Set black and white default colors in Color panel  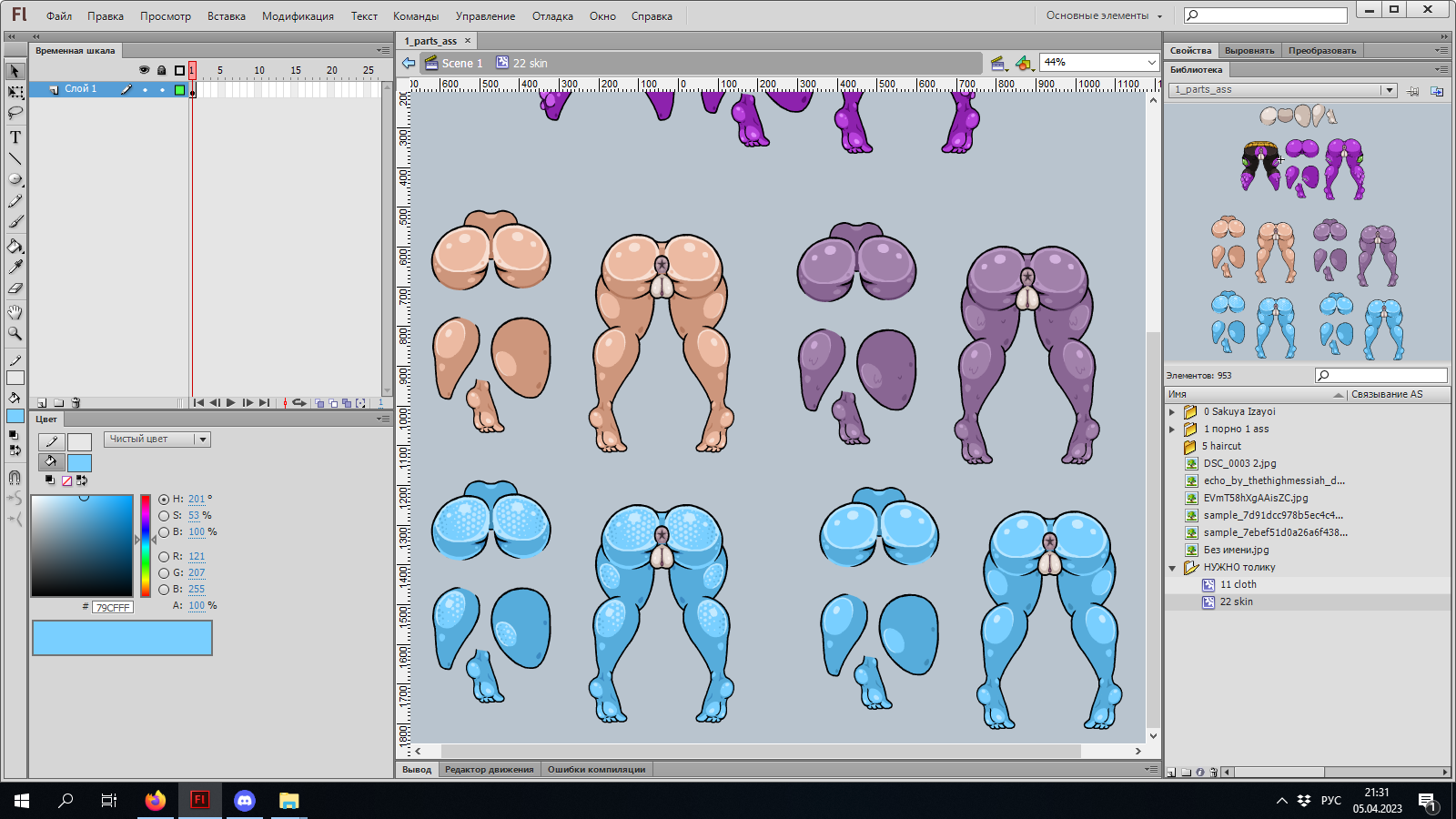tap(50, 480)
